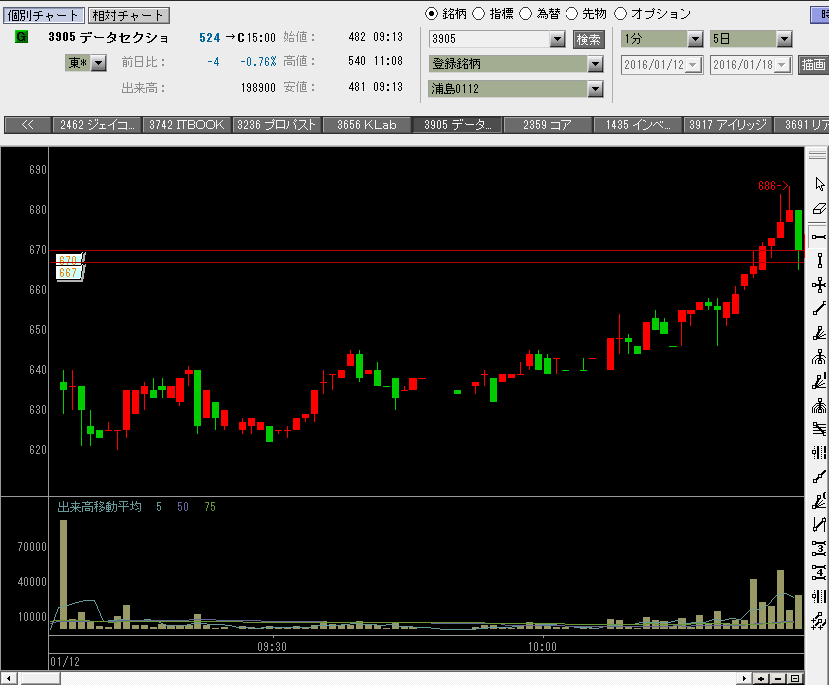Select the converging speed-lines tool
Screen dimensions: 829x685
tap(819, 428)
